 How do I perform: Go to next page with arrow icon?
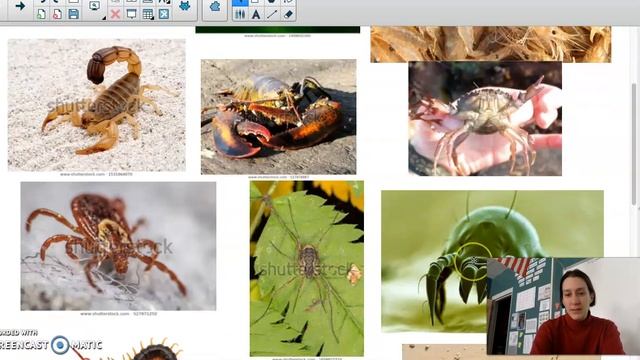20,7
